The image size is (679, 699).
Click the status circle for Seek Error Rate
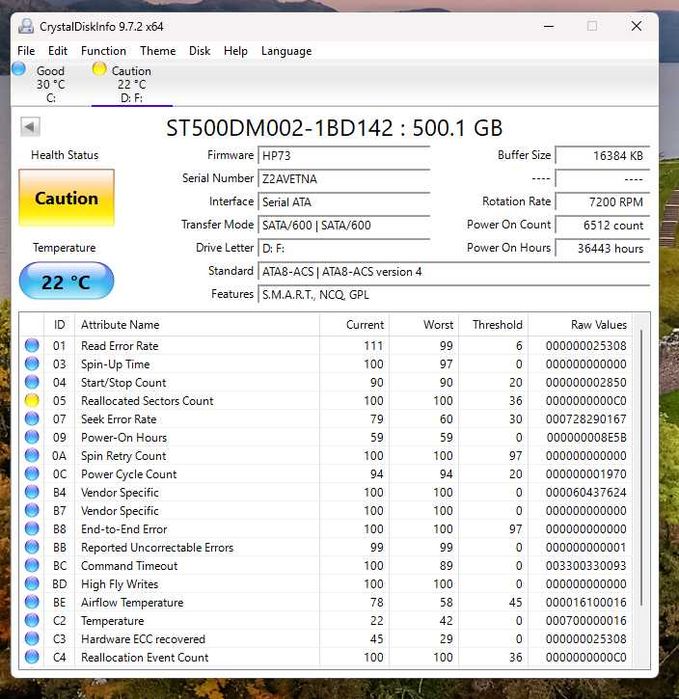(x=32, y=419)
